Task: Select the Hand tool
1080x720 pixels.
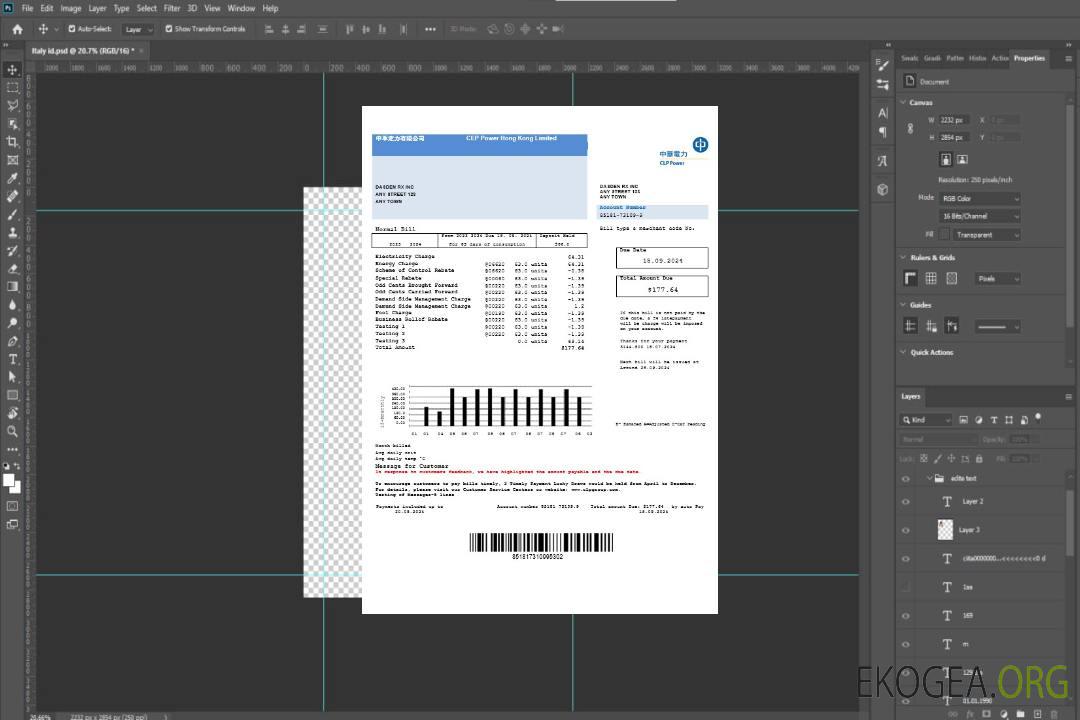Action: [12, 413]
